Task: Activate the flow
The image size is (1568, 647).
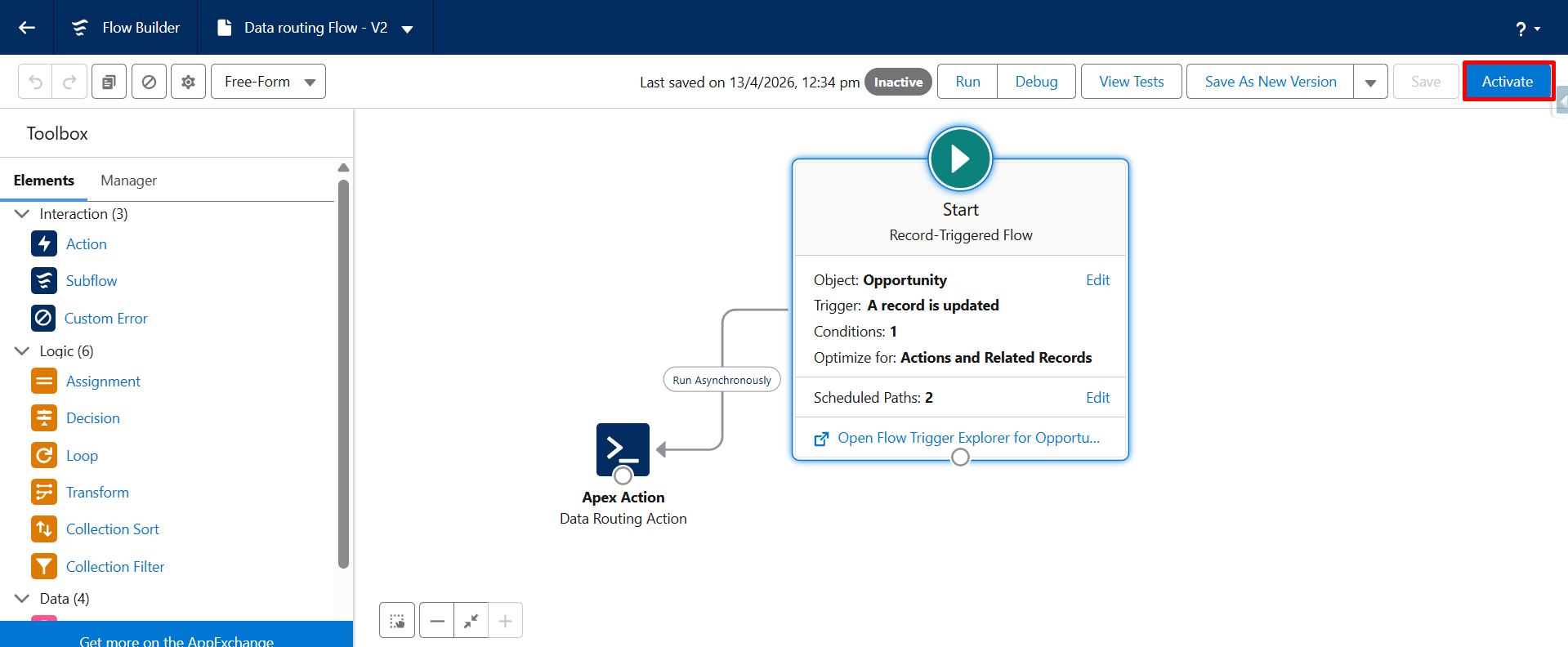Action: click(1508, 82)
